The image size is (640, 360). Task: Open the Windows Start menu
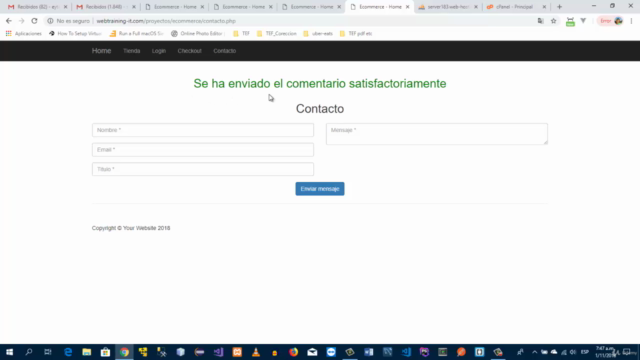[x=9, y=352]
